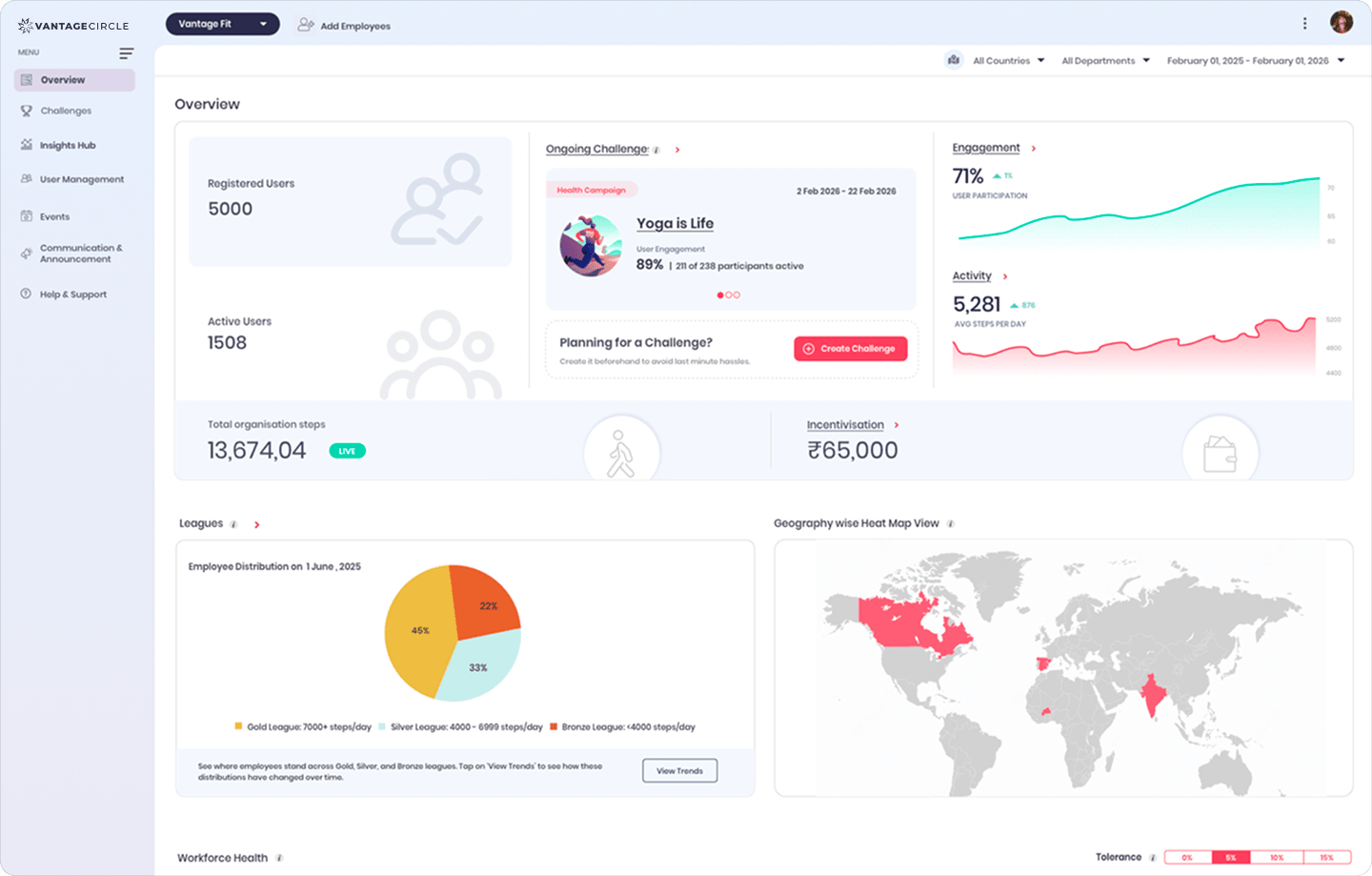This screenshot has width=1372, height=876.
Task: Open the Add Employees screen
Action: click(x=344, y=26)
